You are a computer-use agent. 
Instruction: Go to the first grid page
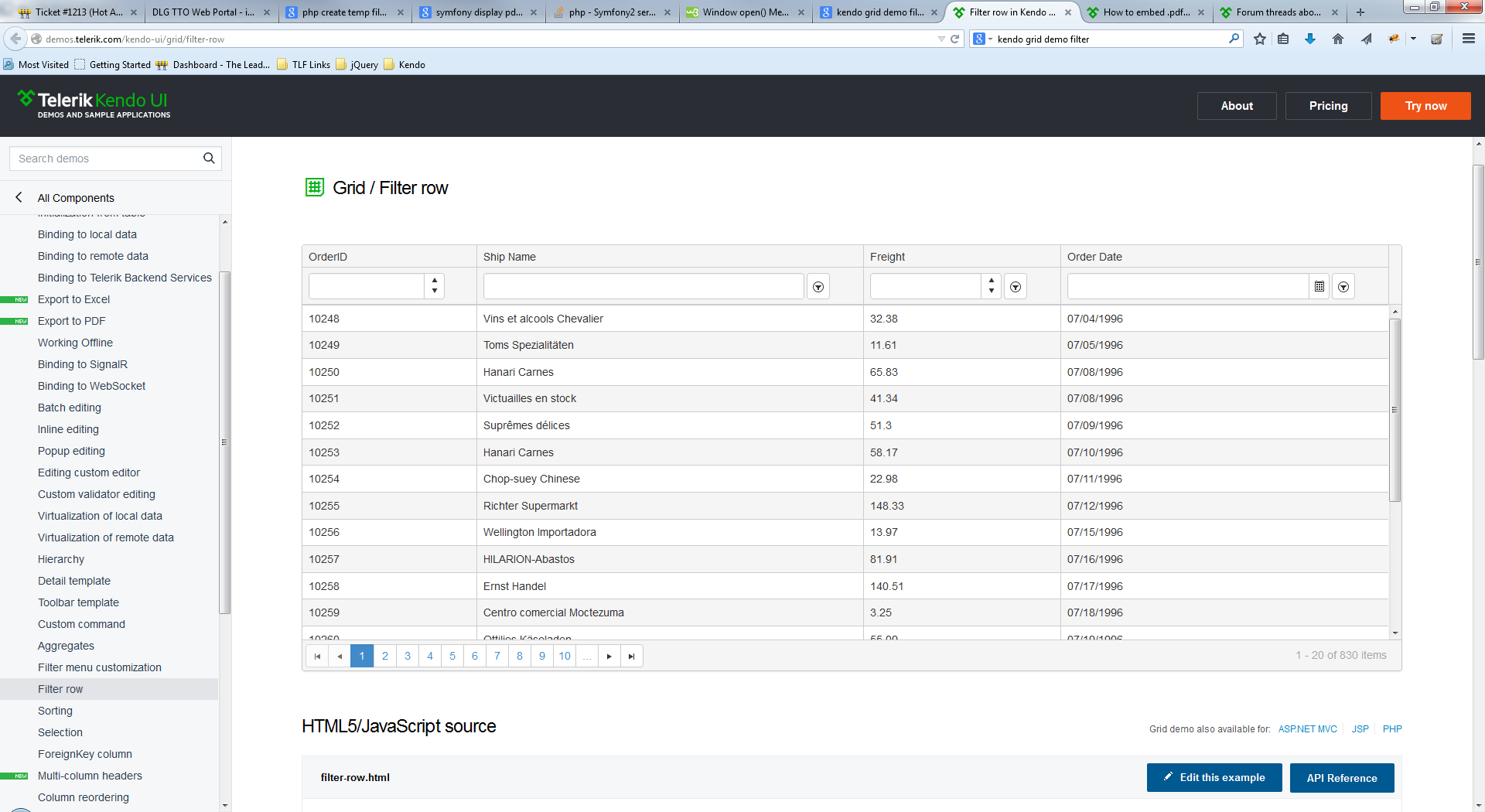317,656
